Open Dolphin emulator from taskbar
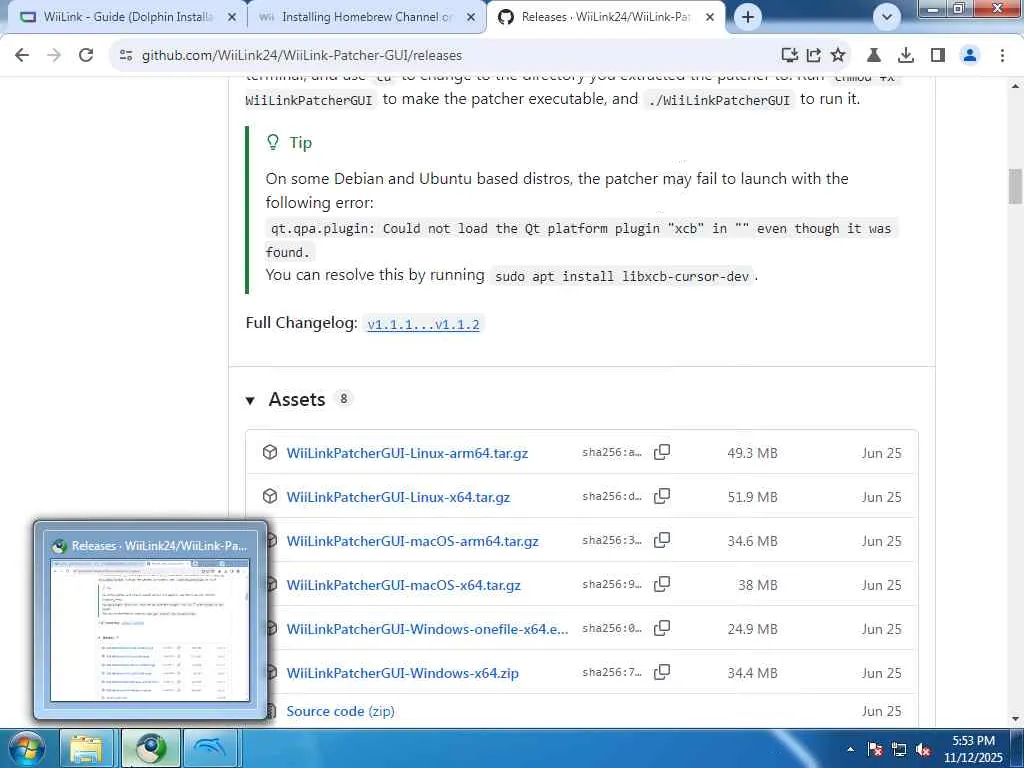 tap(212, 748)
